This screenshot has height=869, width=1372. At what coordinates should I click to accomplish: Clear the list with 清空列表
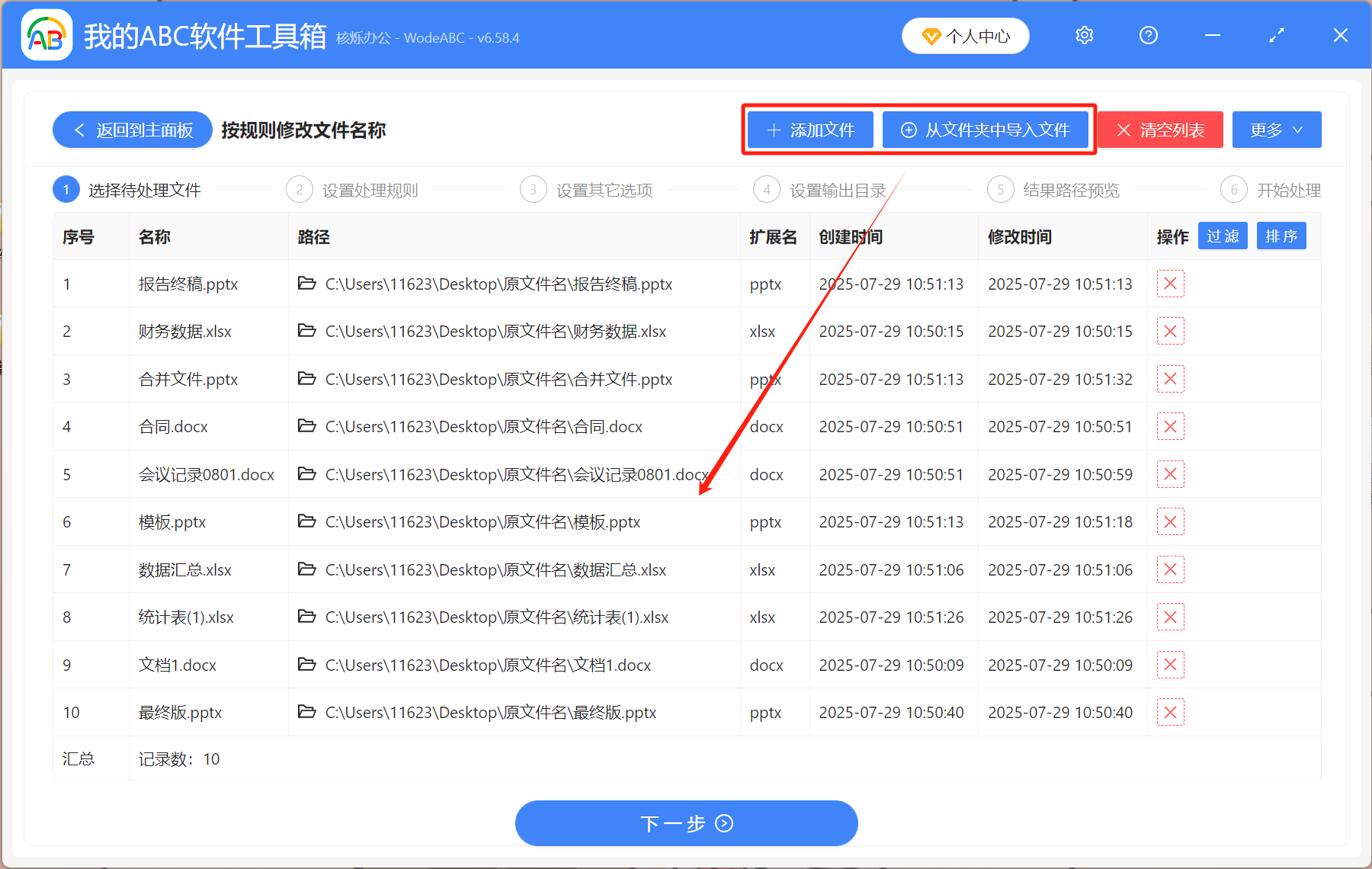(x=1159, y=130)
